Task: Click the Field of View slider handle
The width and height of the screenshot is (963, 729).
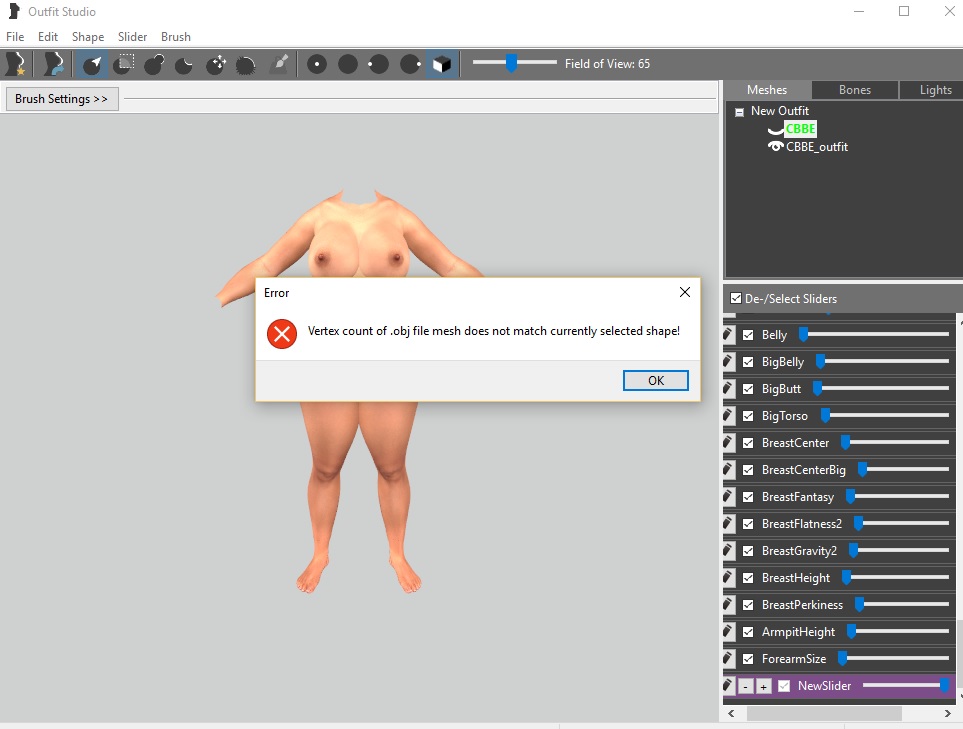Action: (511, 63)
